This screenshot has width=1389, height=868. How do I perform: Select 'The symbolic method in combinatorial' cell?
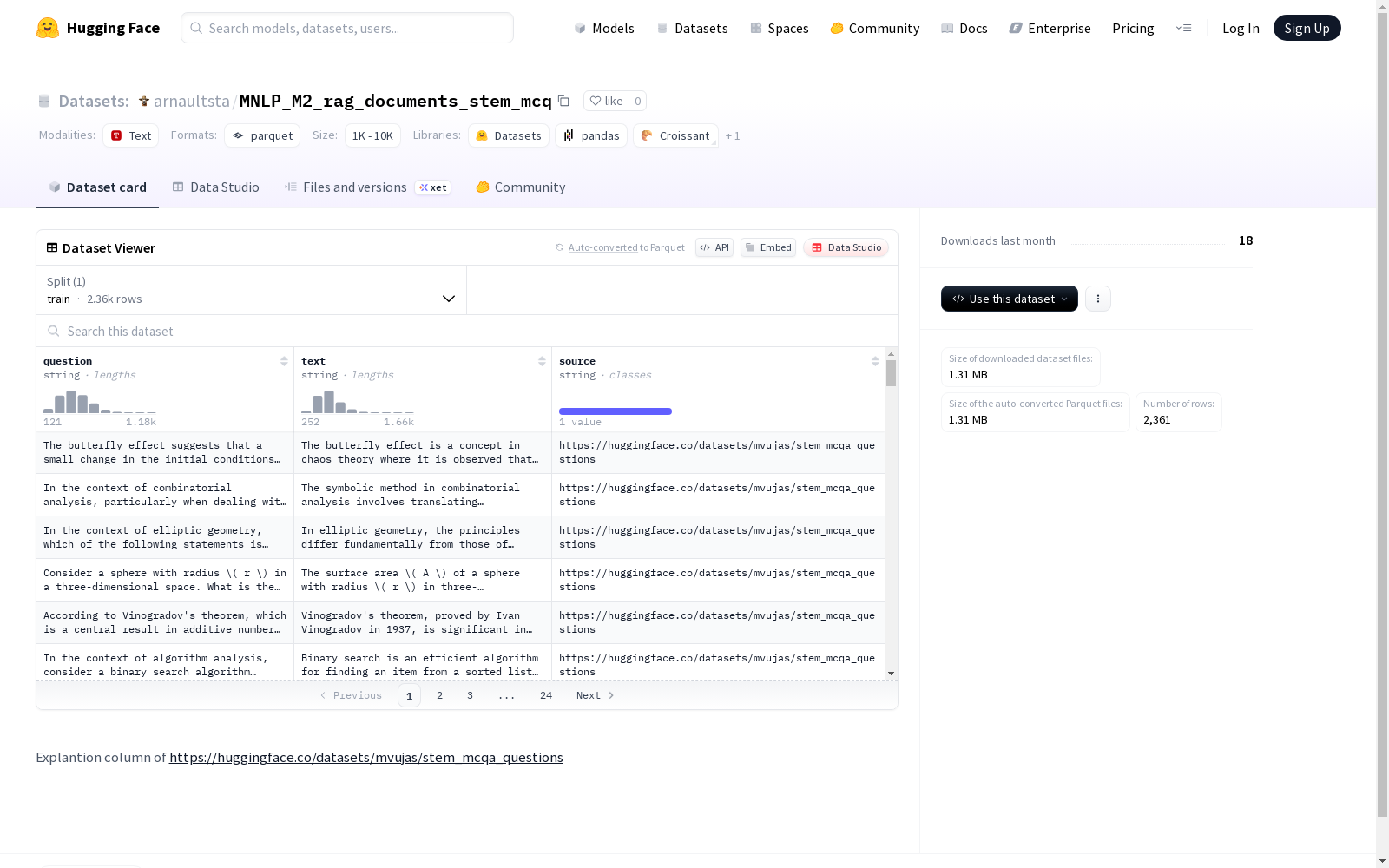tap(423, 495)
